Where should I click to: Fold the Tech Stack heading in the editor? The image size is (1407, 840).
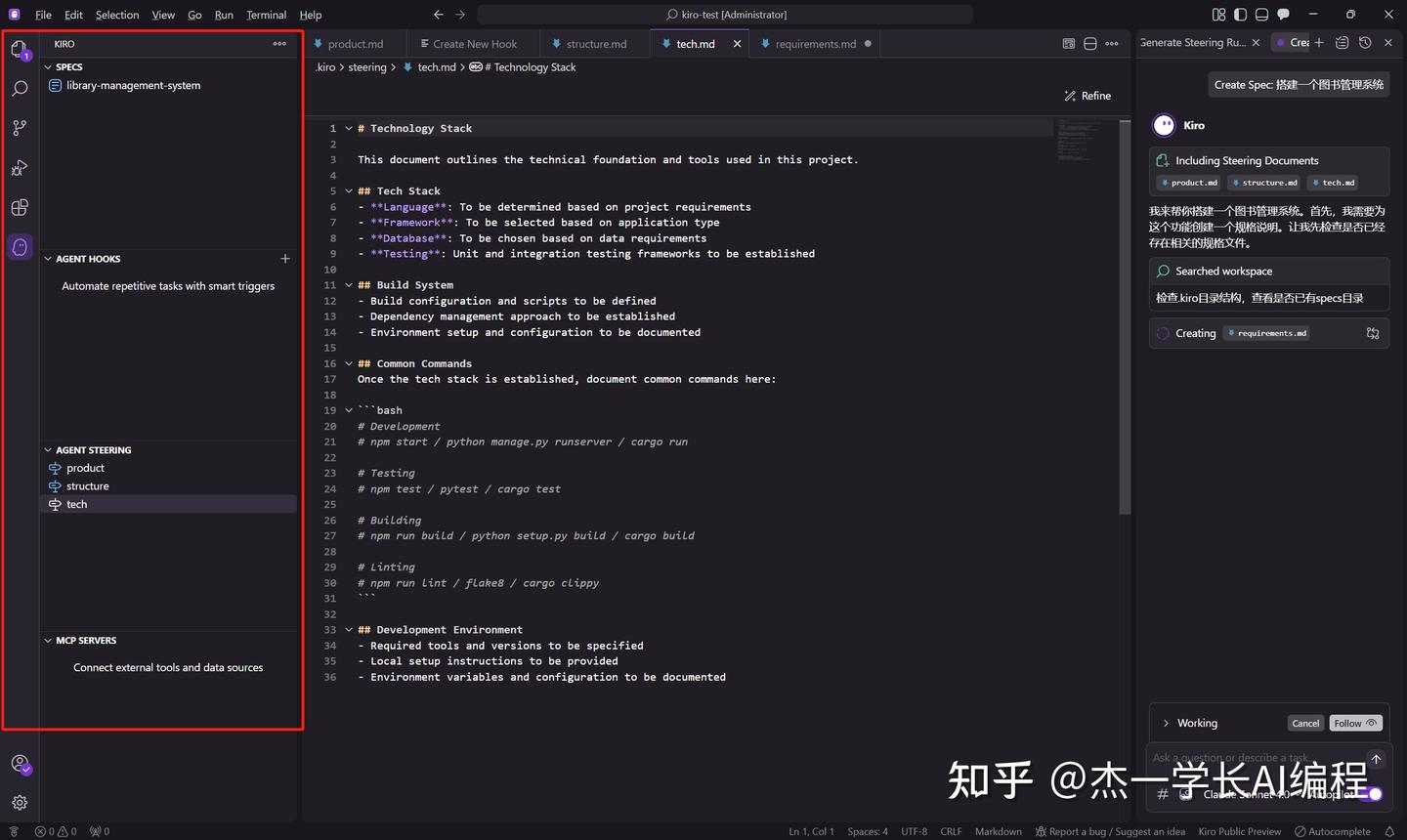pos(348,190)
